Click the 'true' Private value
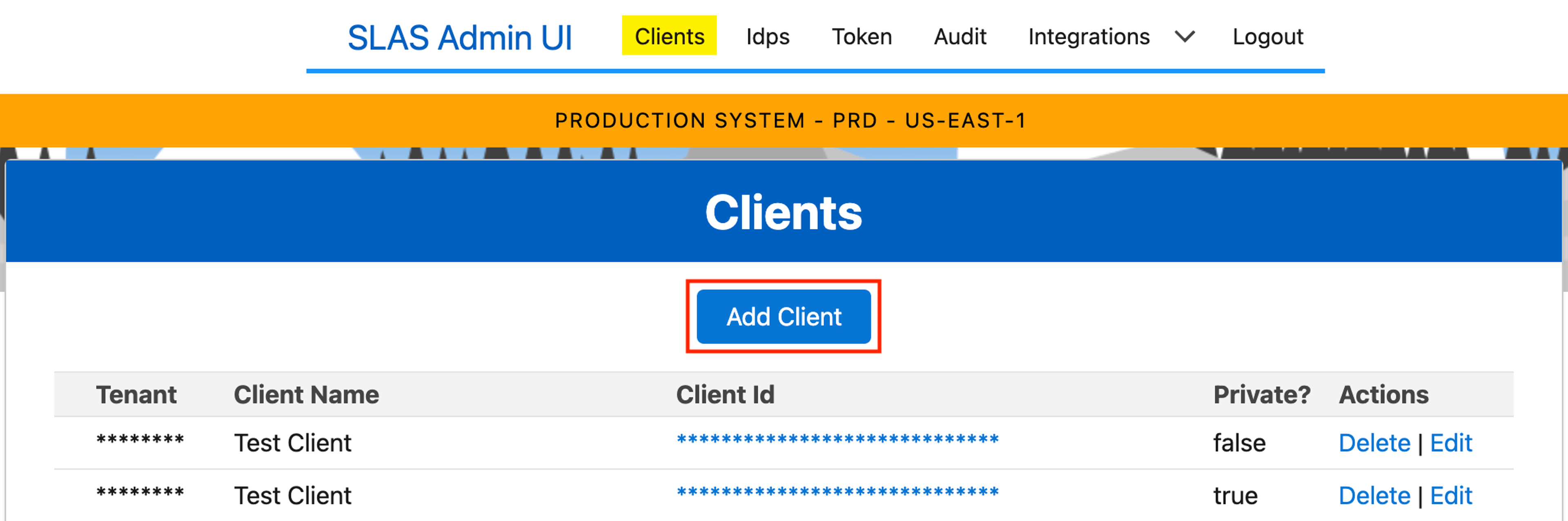Viewport: 1568px width, 521px height. [1235, 495]
